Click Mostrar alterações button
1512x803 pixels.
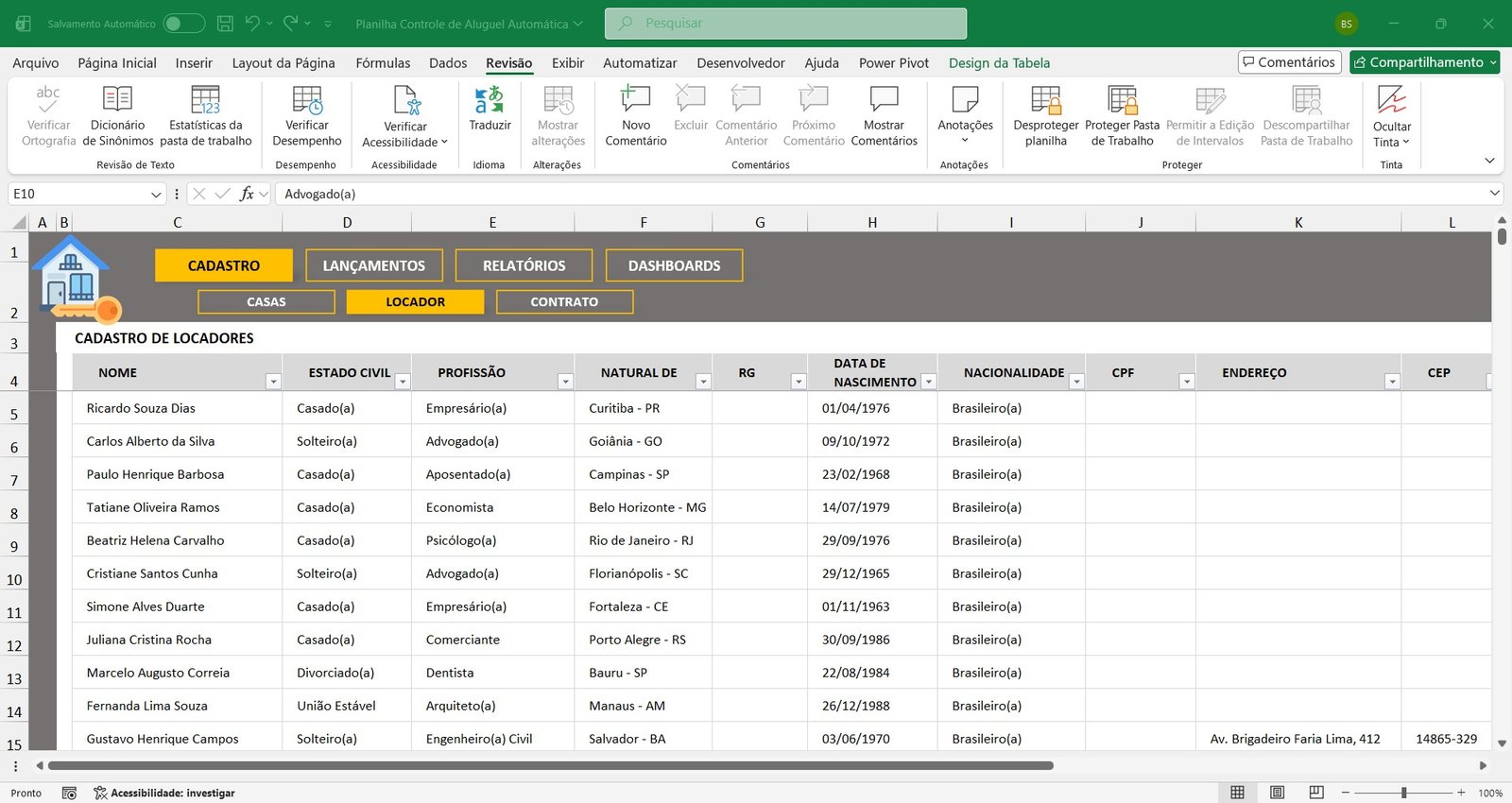(558, 115)
